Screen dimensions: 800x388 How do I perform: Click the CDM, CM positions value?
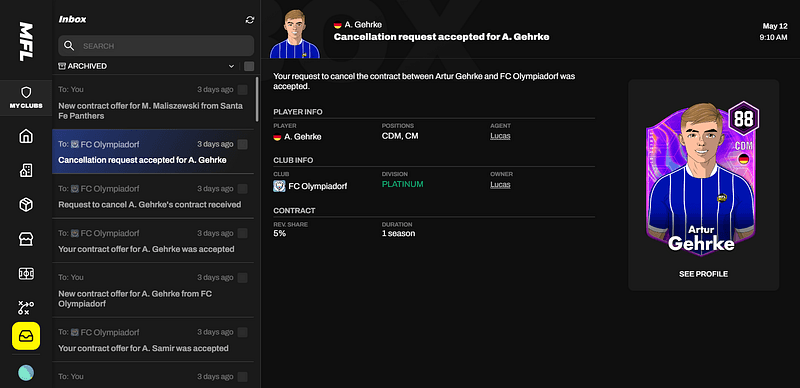400,136
